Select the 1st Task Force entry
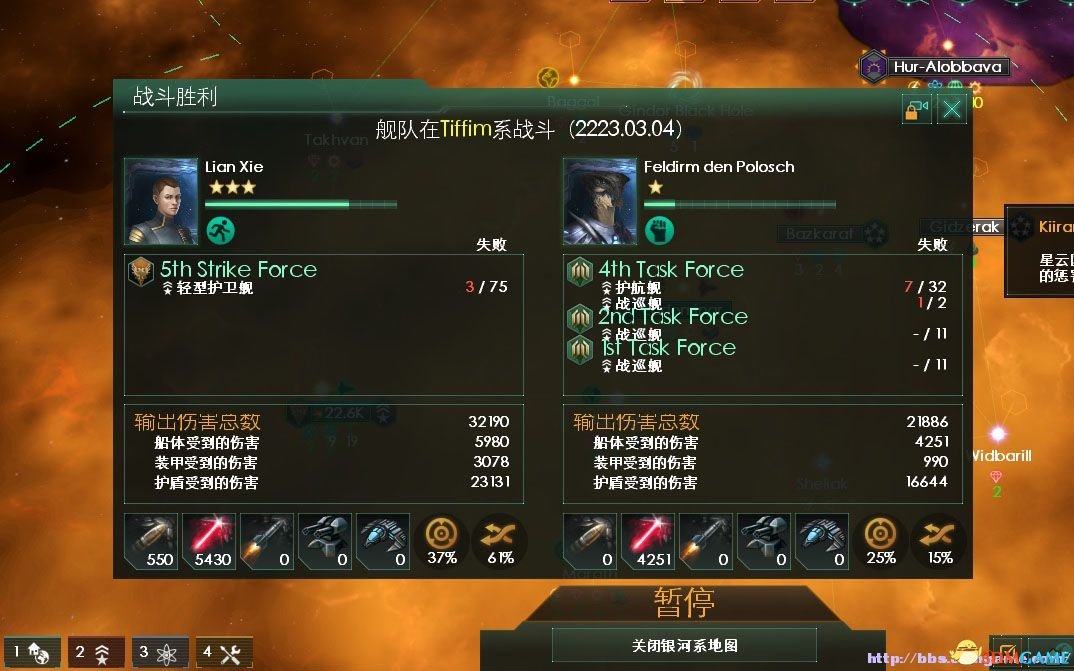The width and height of the screenshot is (1074, 671). [x=669, y=348]
